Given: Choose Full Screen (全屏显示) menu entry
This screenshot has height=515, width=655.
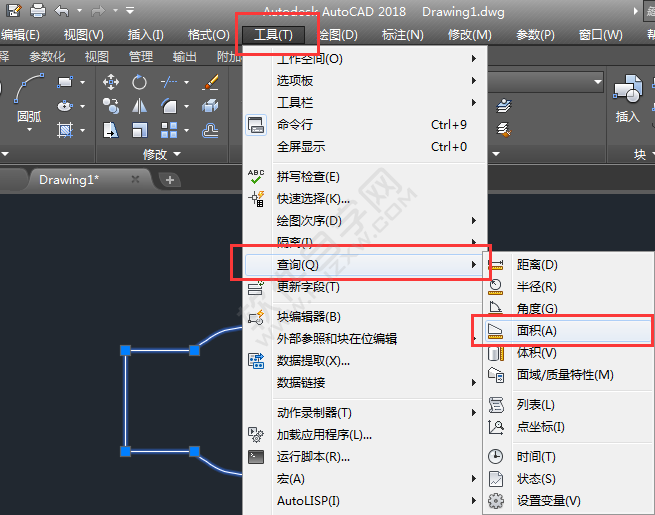Looking at the screenshot, I should [x=365, y=147].
